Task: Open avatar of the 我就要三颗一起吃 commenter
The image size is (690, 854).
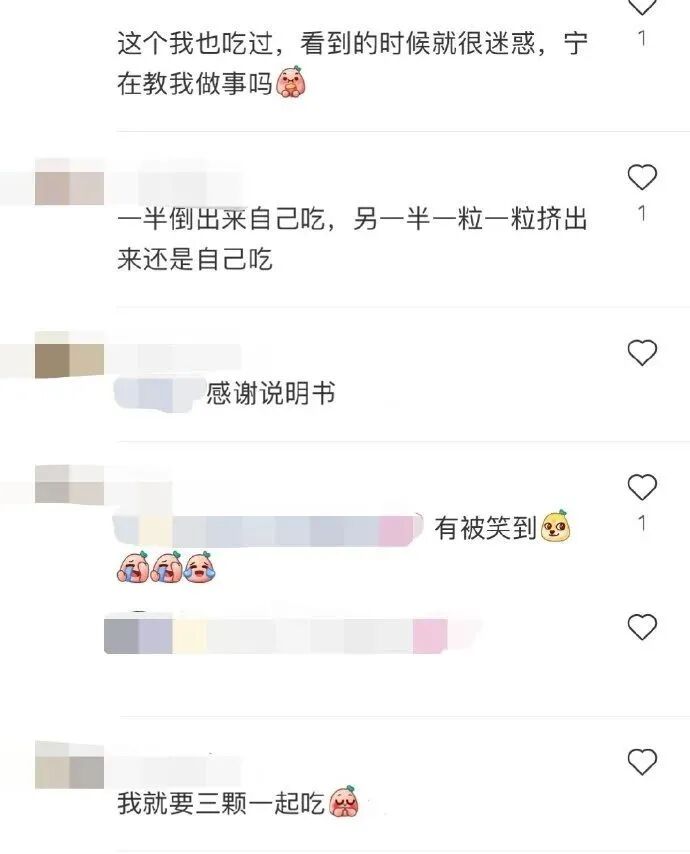Action: [69, 765]
